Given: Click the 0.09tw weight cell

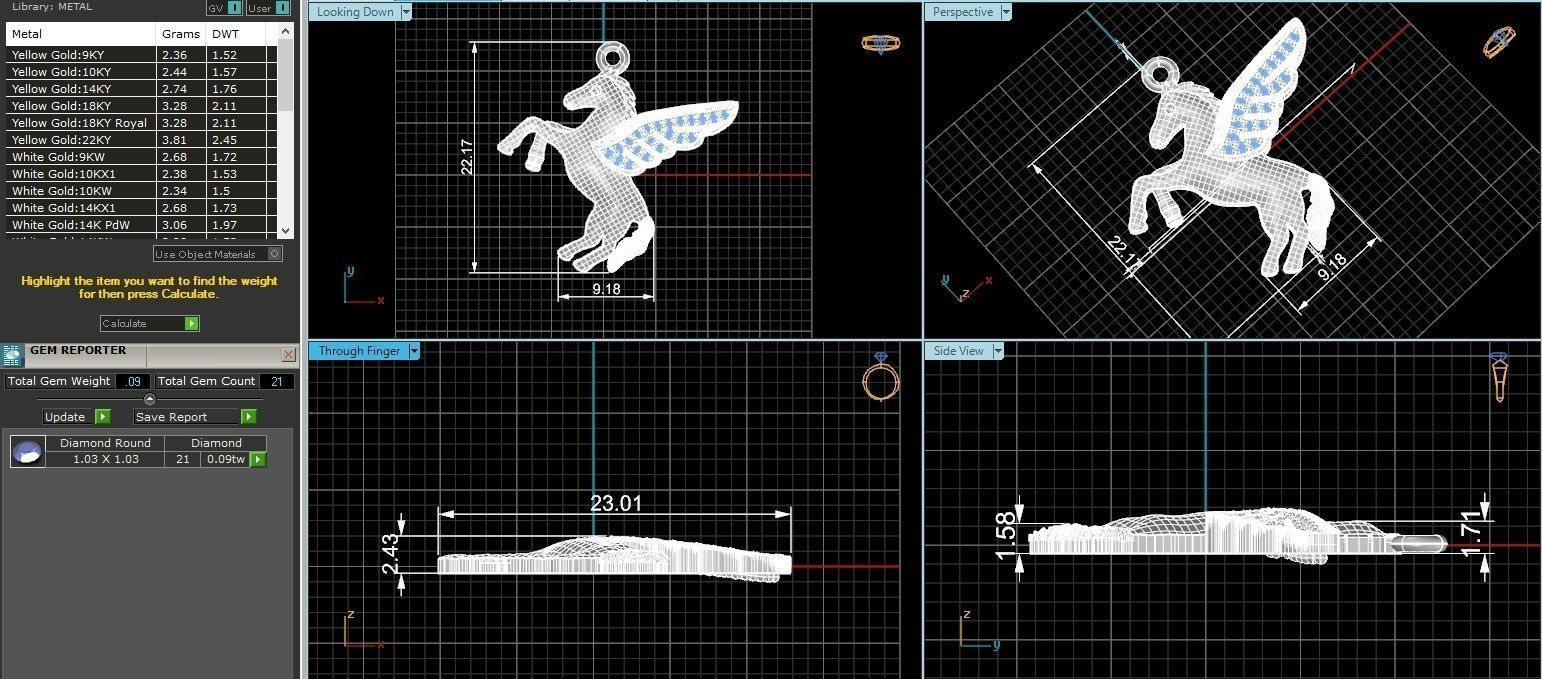Looking at the screenshot, I should [225, 459].
